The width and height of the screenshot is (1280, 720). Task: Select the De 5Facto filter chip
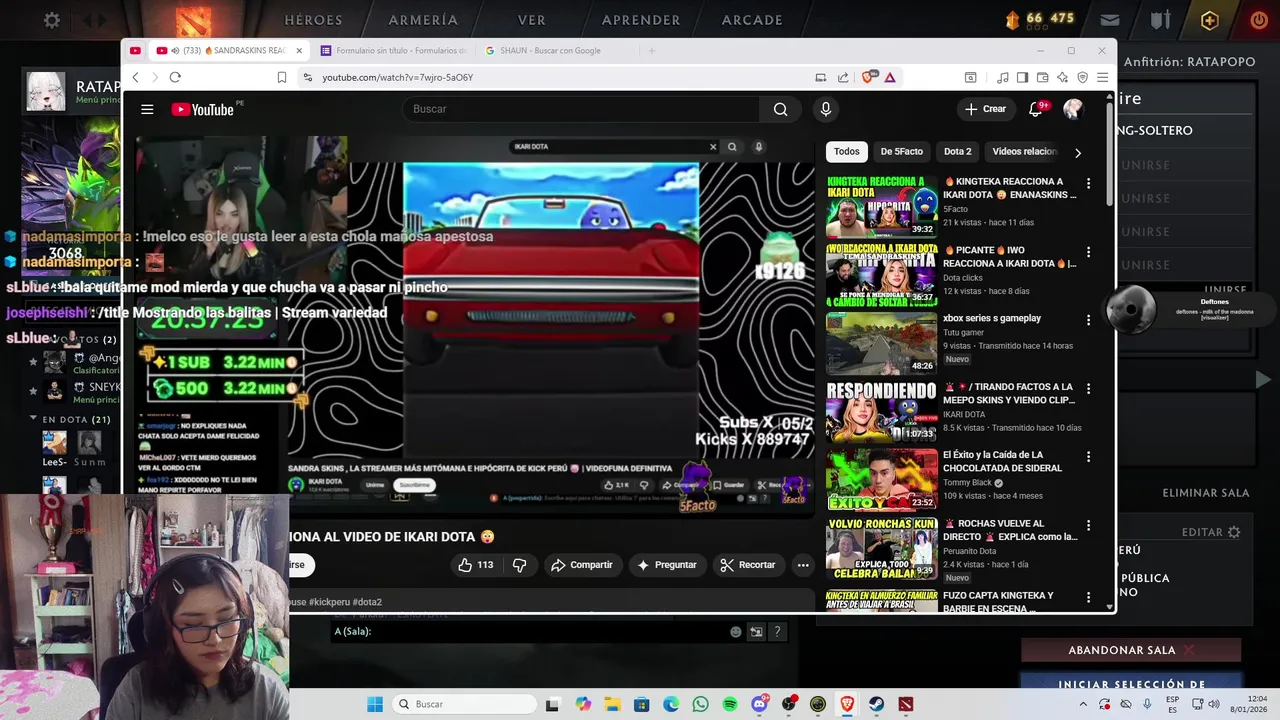[901, 152]
